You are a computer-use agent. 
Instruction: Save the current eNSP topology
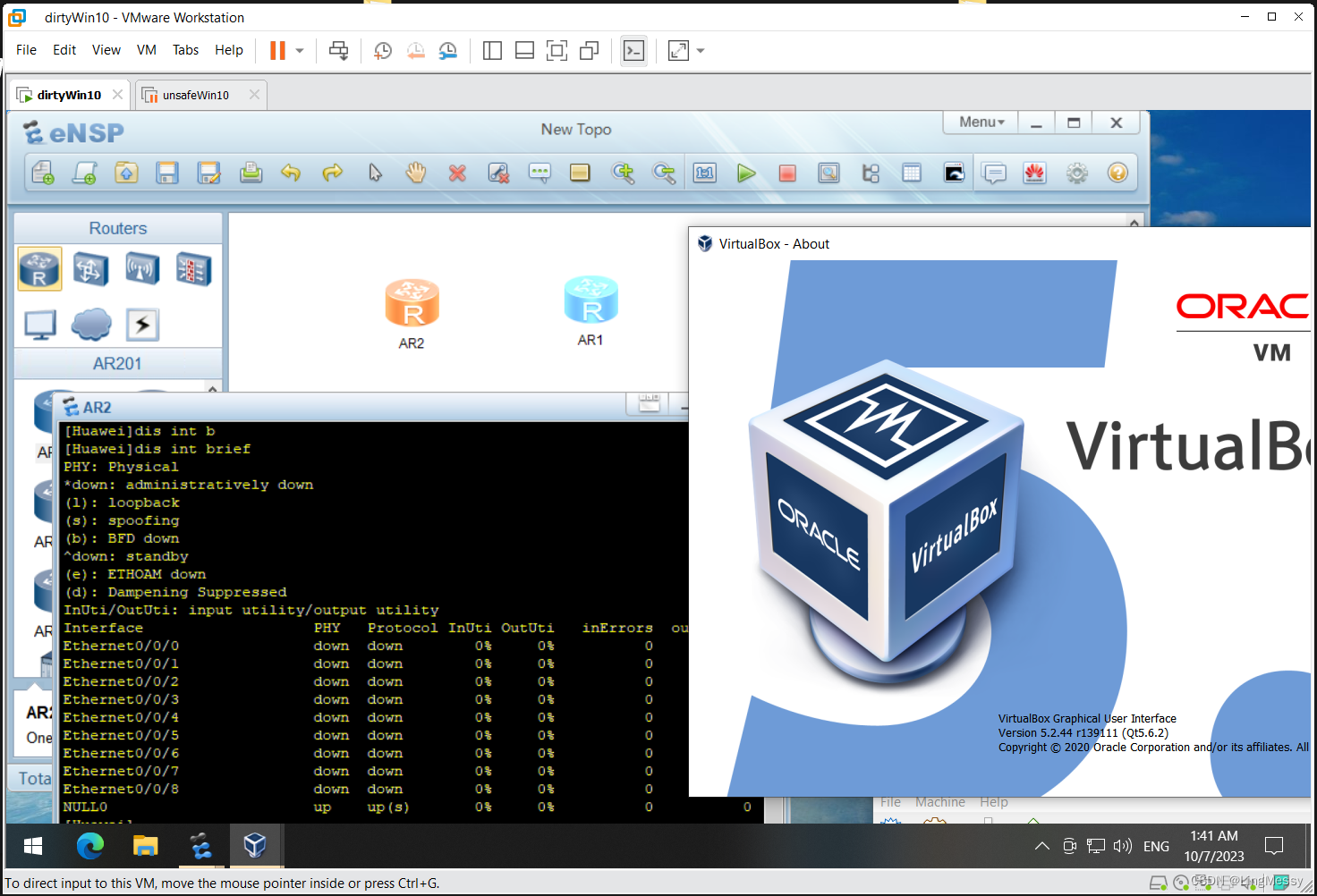click(167, 173)
